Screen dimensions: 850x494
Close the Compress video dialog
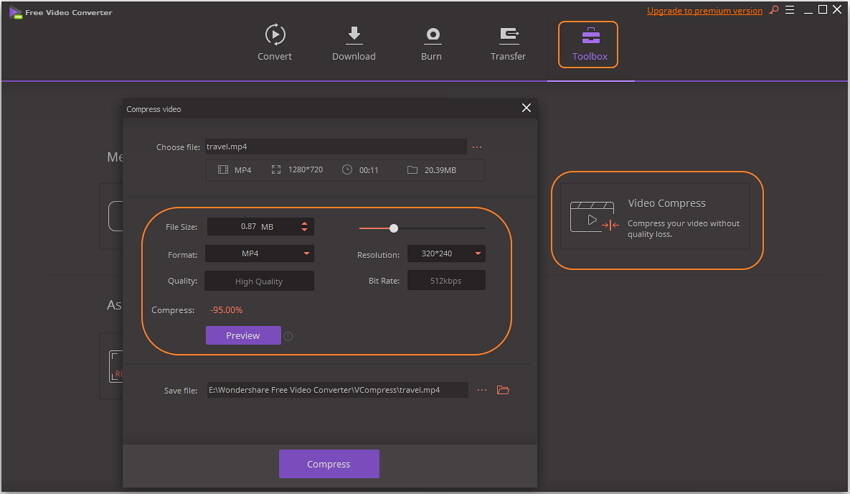[526, 108]
